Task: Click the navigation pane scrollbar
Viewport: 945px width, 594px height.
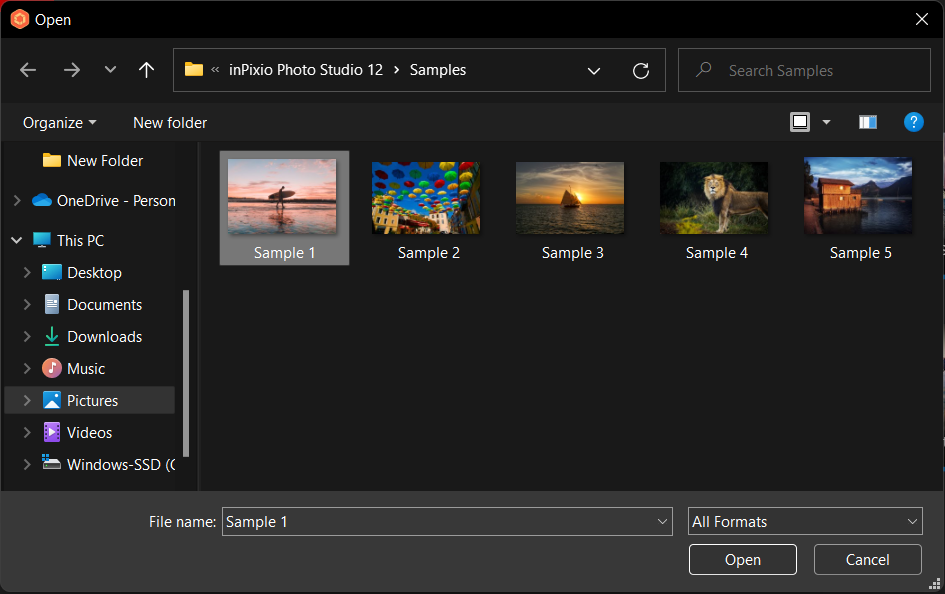Action: click(x=186, y=374)
